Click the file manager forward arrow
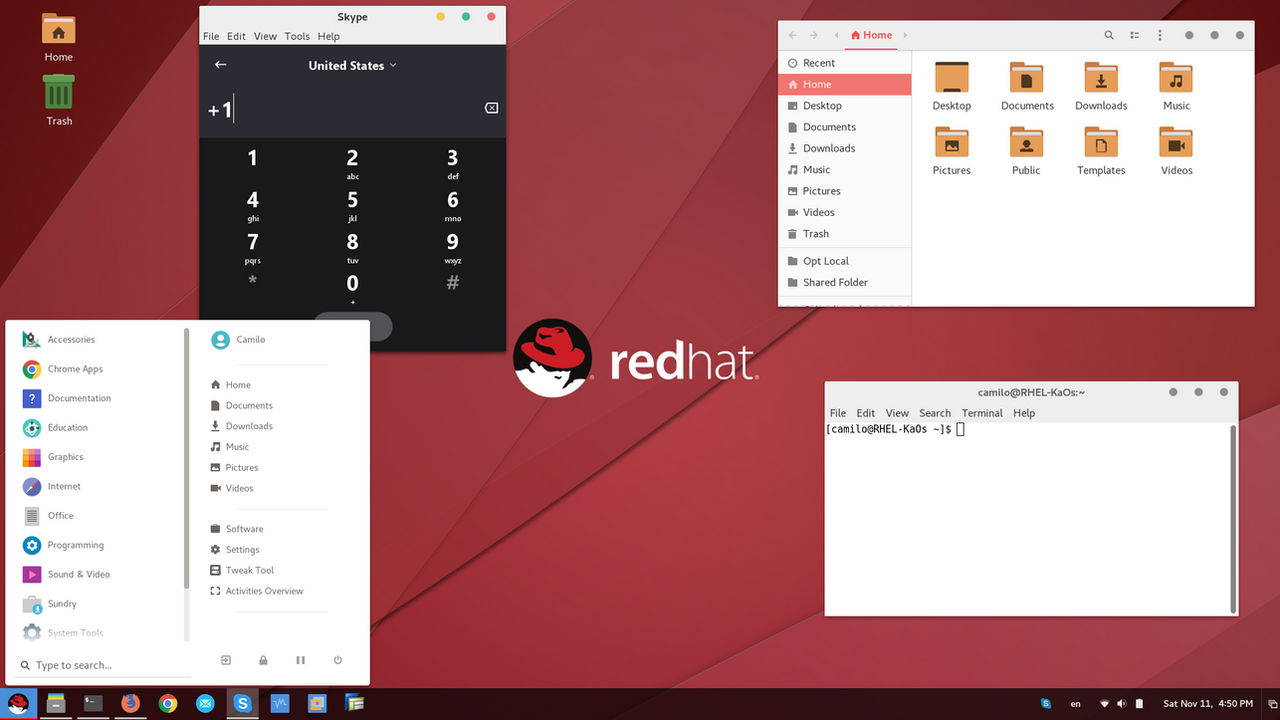Image resolution: width=1280 pixels, height=720 pixels. point(814,35)
